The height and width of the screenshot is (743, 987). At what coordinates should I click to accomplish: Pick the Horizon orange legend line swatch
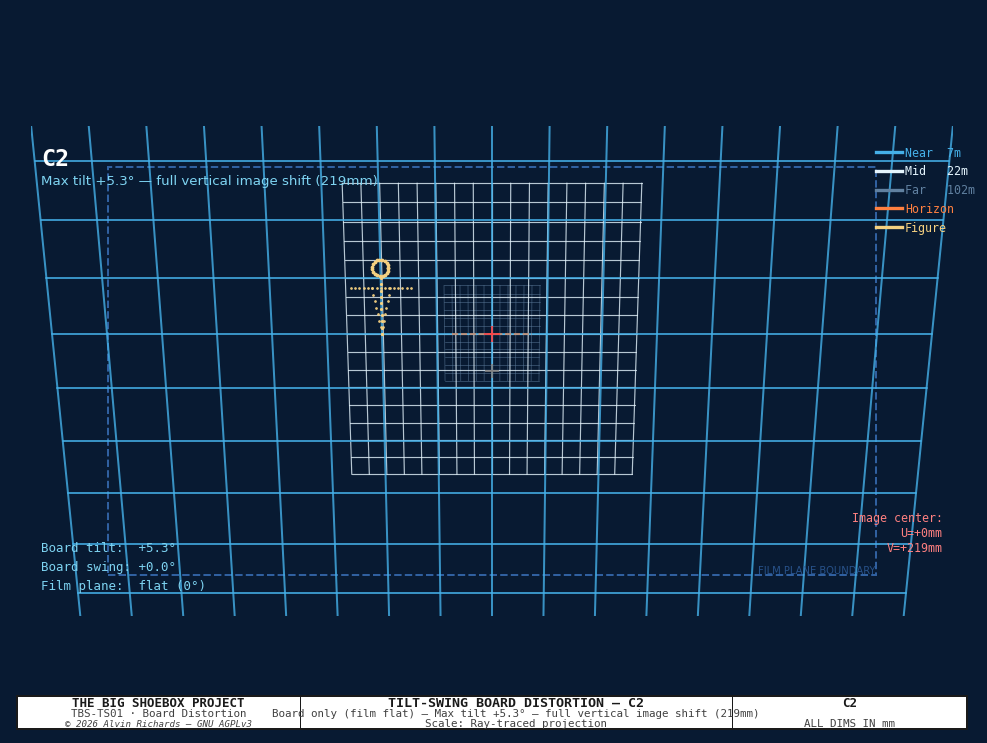click(x=889, y=208)
